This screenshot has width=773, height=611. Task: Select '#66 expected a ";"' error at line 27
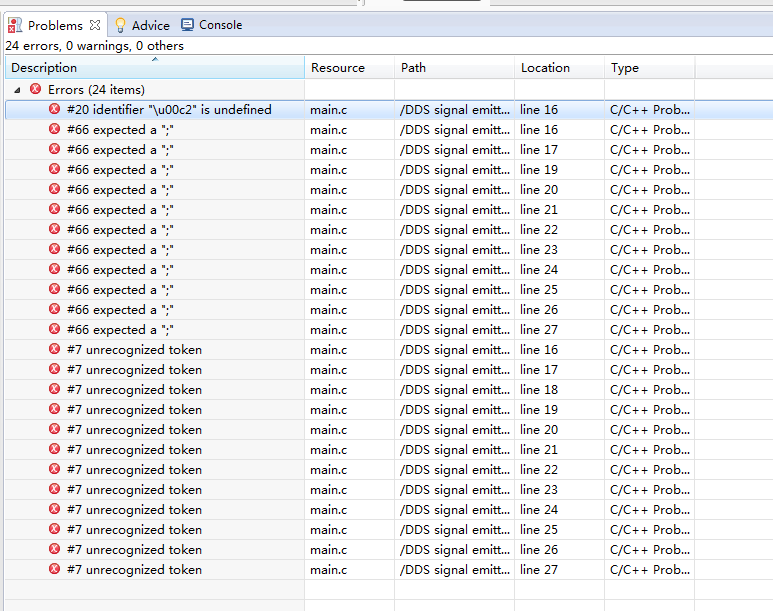[120, 329]
